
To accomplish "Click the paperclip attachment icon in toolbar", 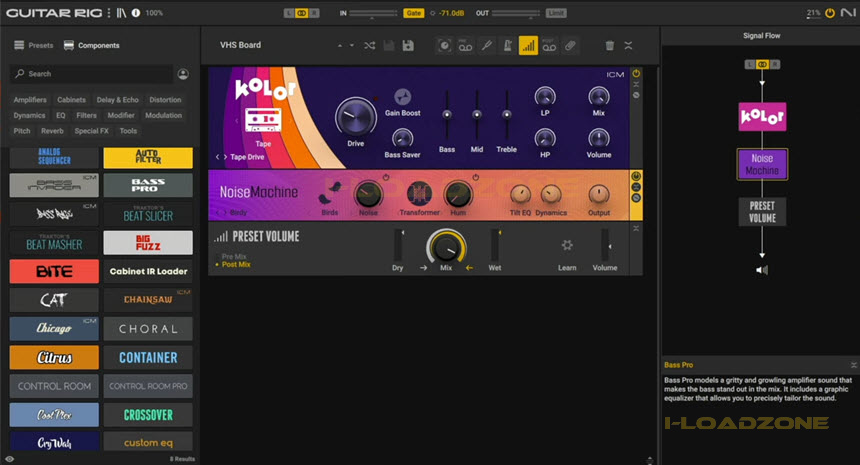I will click(570, 46).
